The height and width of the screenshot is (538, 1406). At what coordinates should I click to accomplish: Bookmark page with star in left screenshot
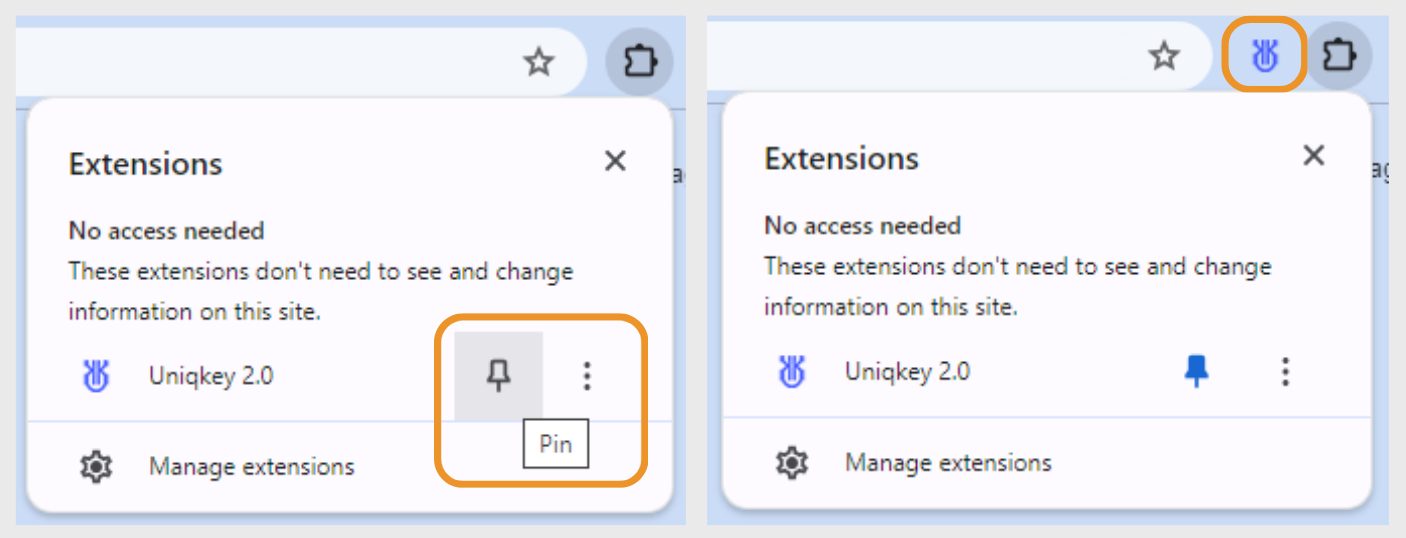pos(539,63)
